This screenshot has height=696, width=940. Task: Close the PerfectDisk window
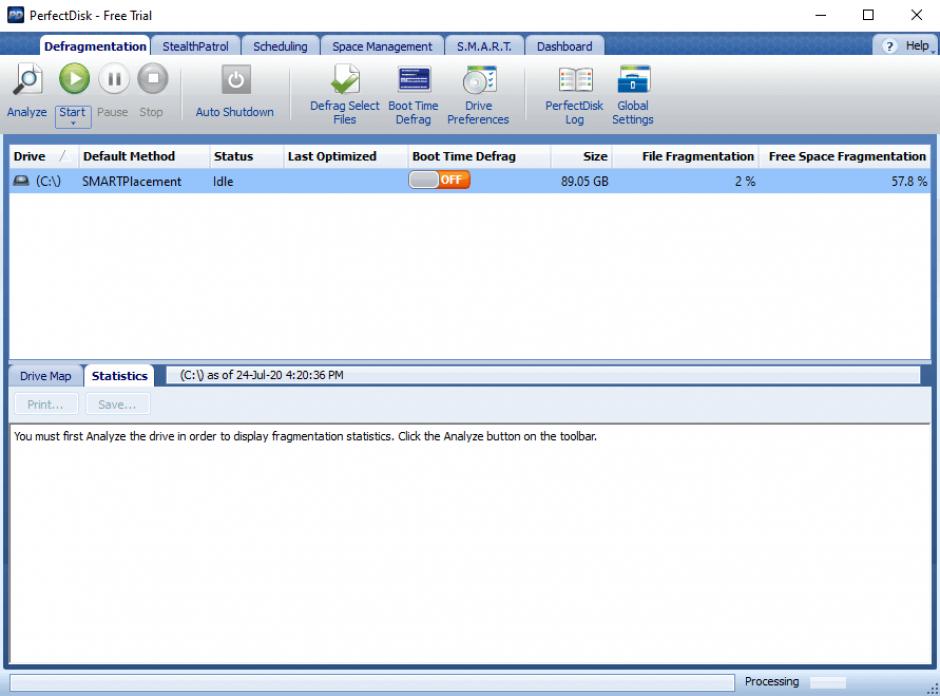(916, 15)
